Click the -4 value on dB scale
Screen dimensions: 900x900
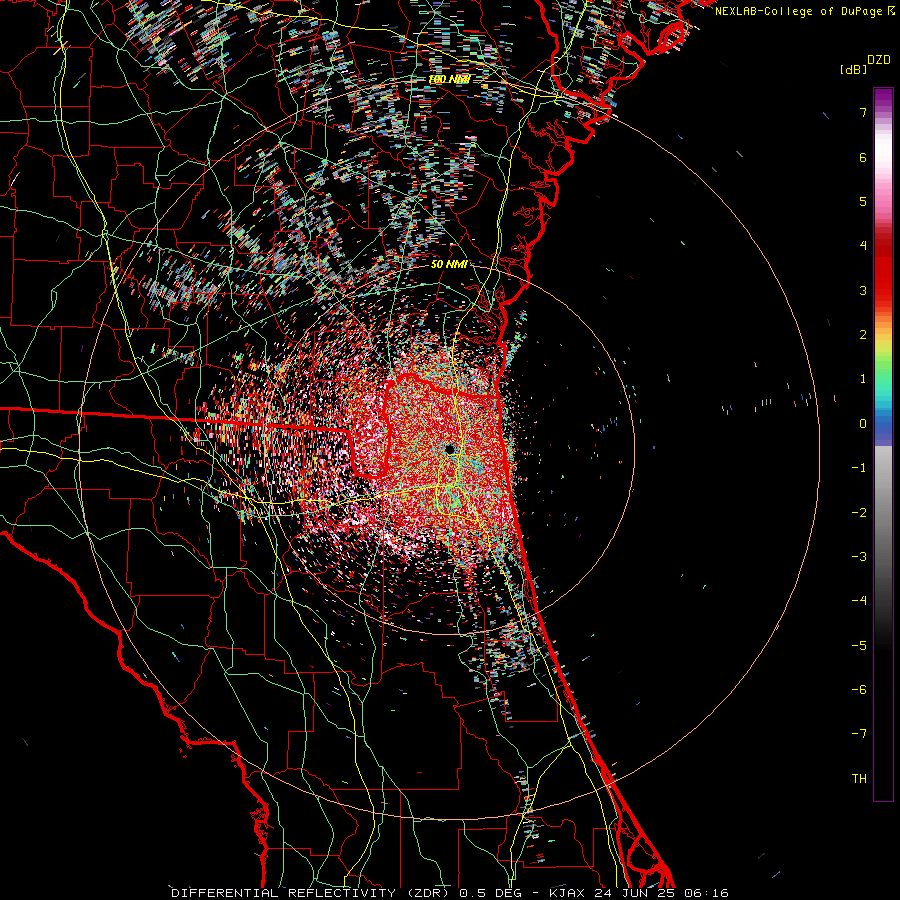(859, 601)
